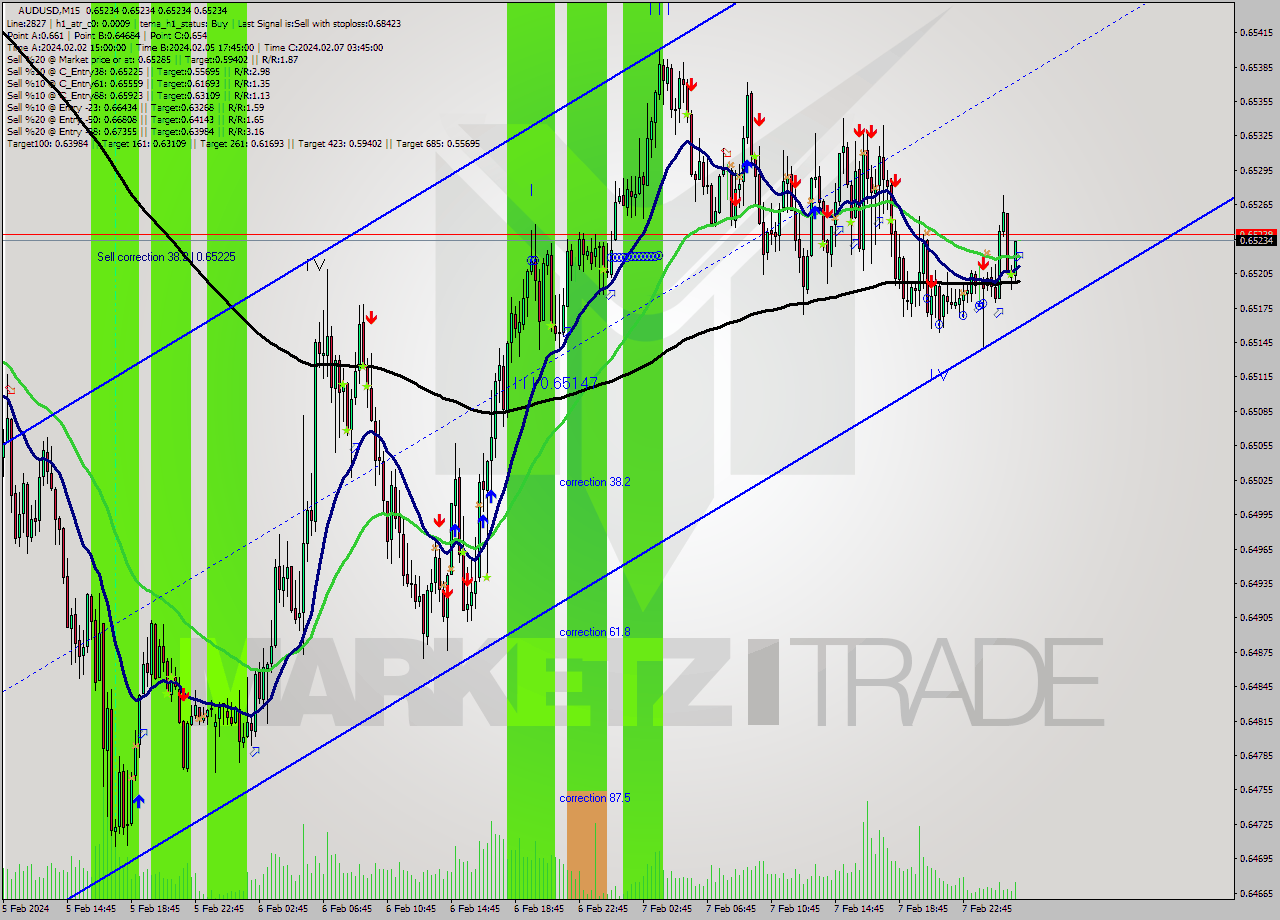
Task: Click the 0.64815 price axis label
Action: [x=1256, y=721]
